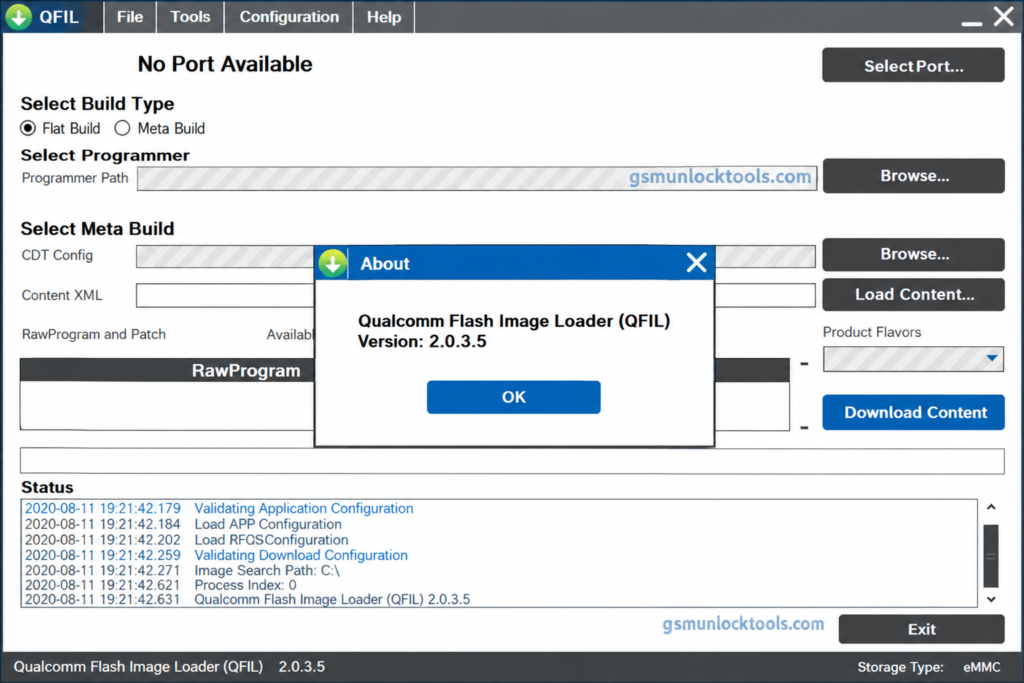Open the Configuration menu
The width and height of the screenshot is (1024, 683).
(289, 17)
